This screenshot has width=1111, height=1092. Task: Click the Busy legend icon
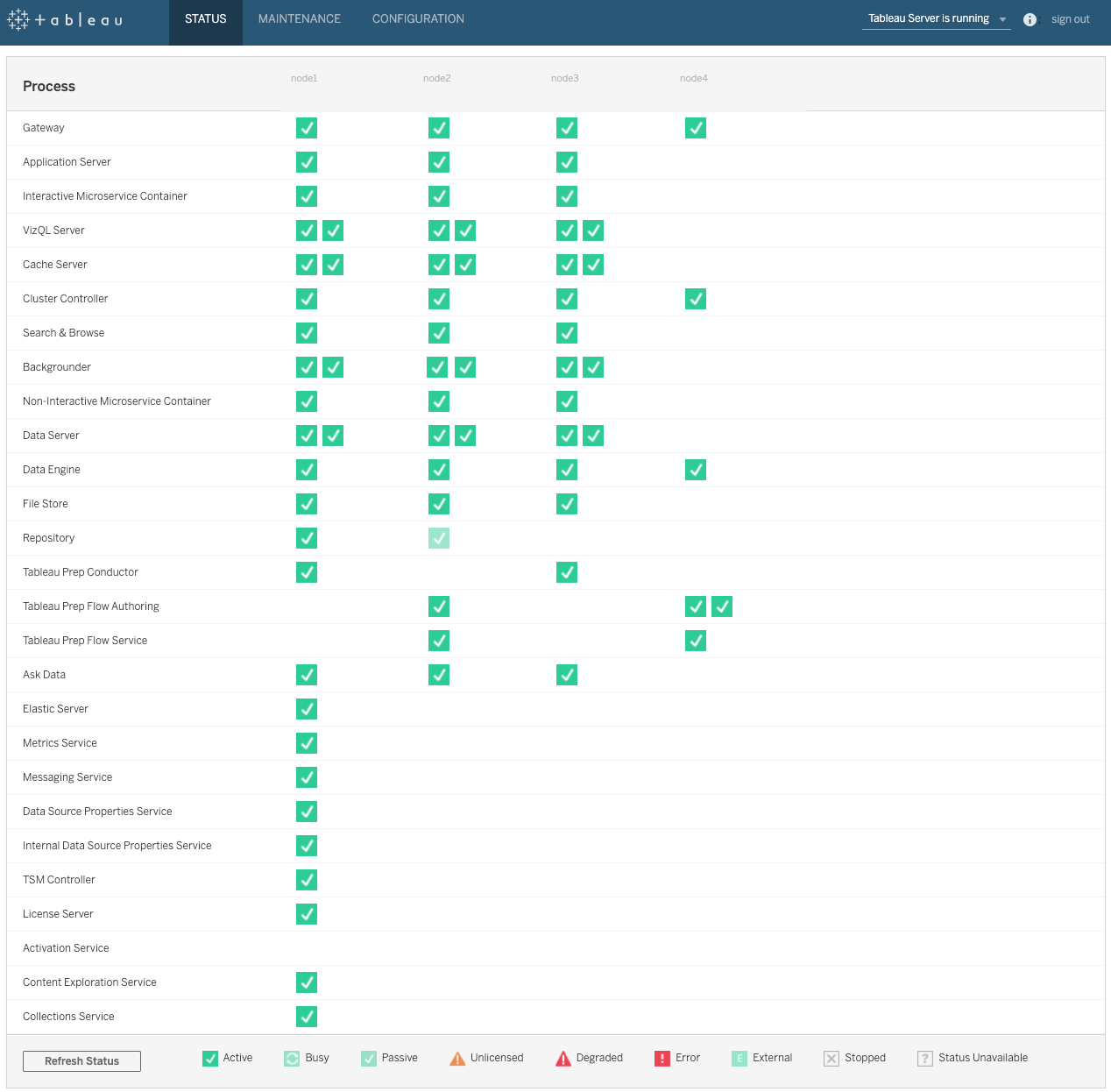point(292,1059)
